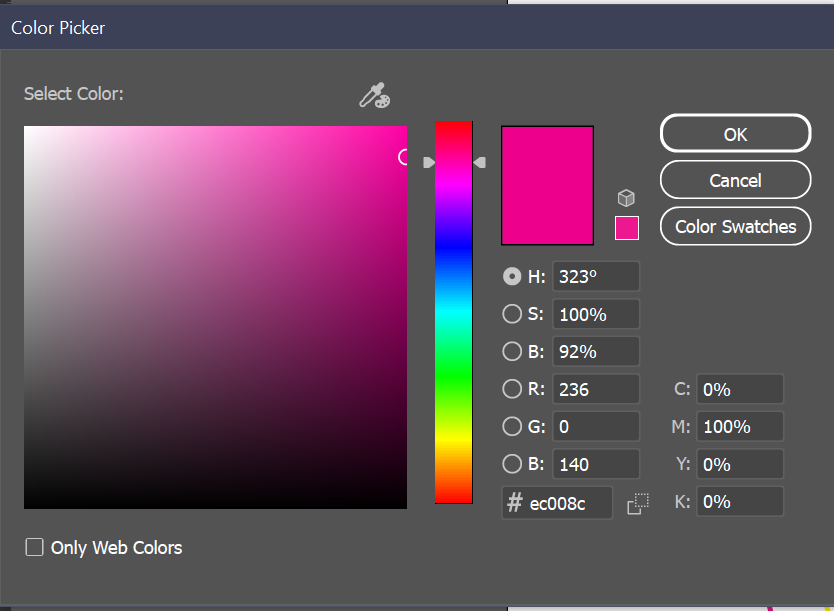Screen dimensions: 834x611
Task: Click the large magenta preview swatch
Action: [x=547, y=185]
